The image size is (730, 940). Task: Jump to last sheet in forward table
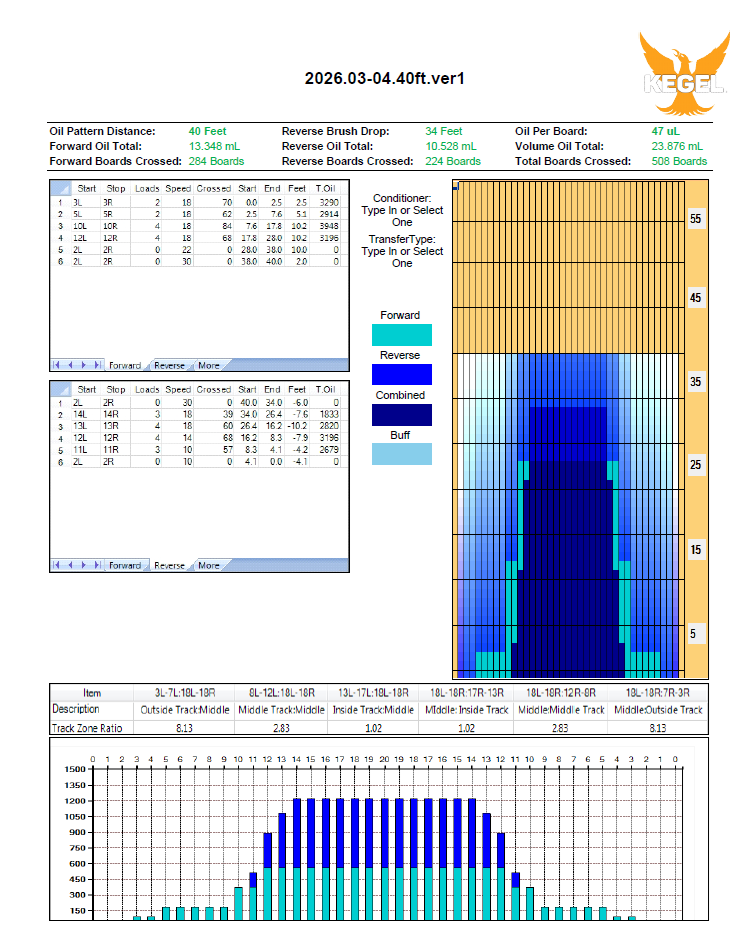click(95, 366)
